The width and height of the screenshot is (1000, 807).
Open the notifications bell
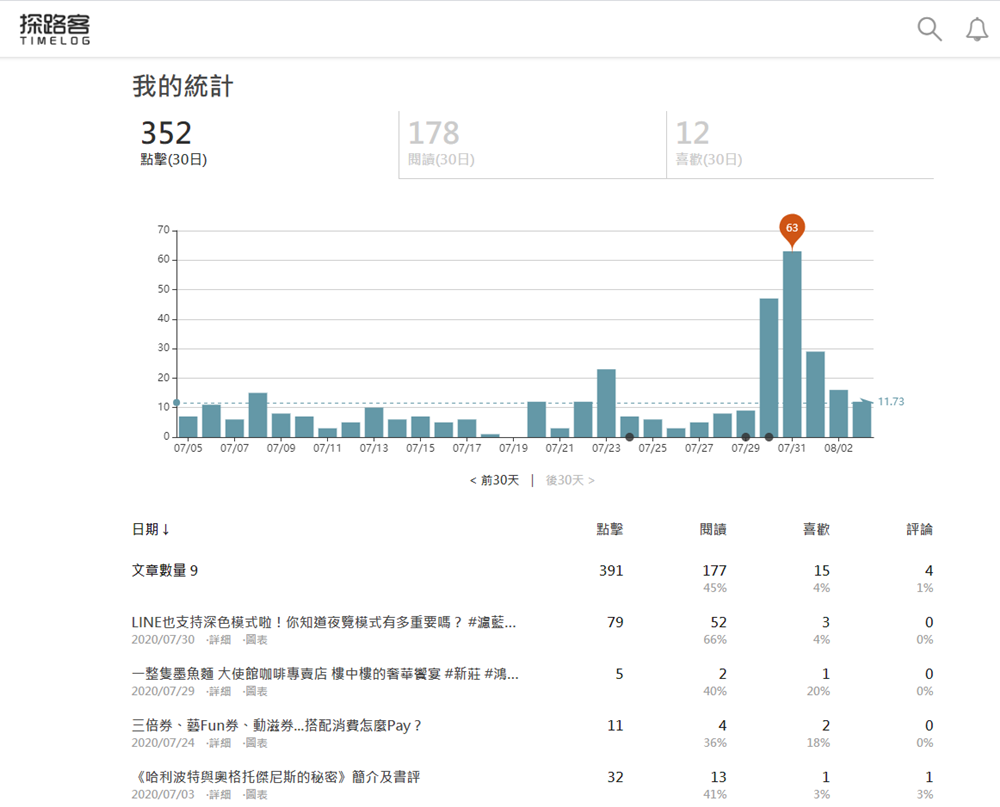[x=976, y=30]
